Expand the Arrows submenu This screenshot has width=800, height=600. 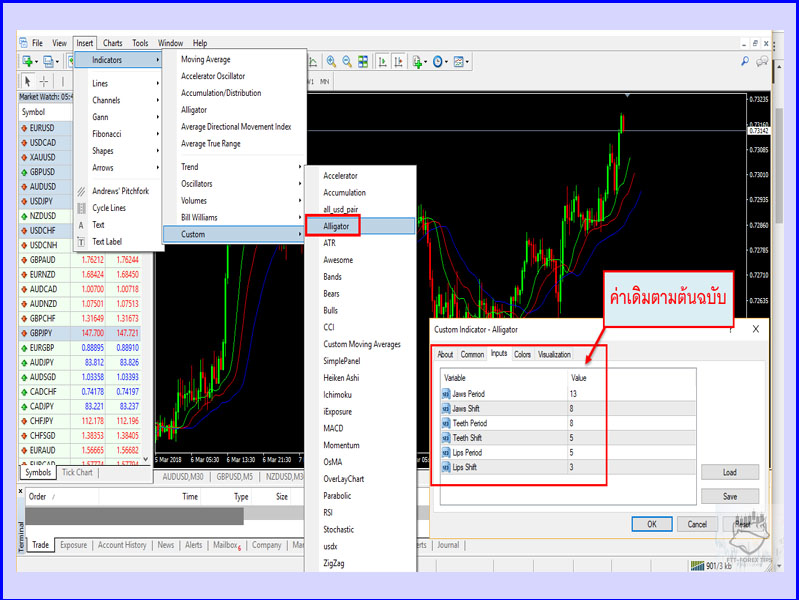(118, 168)
